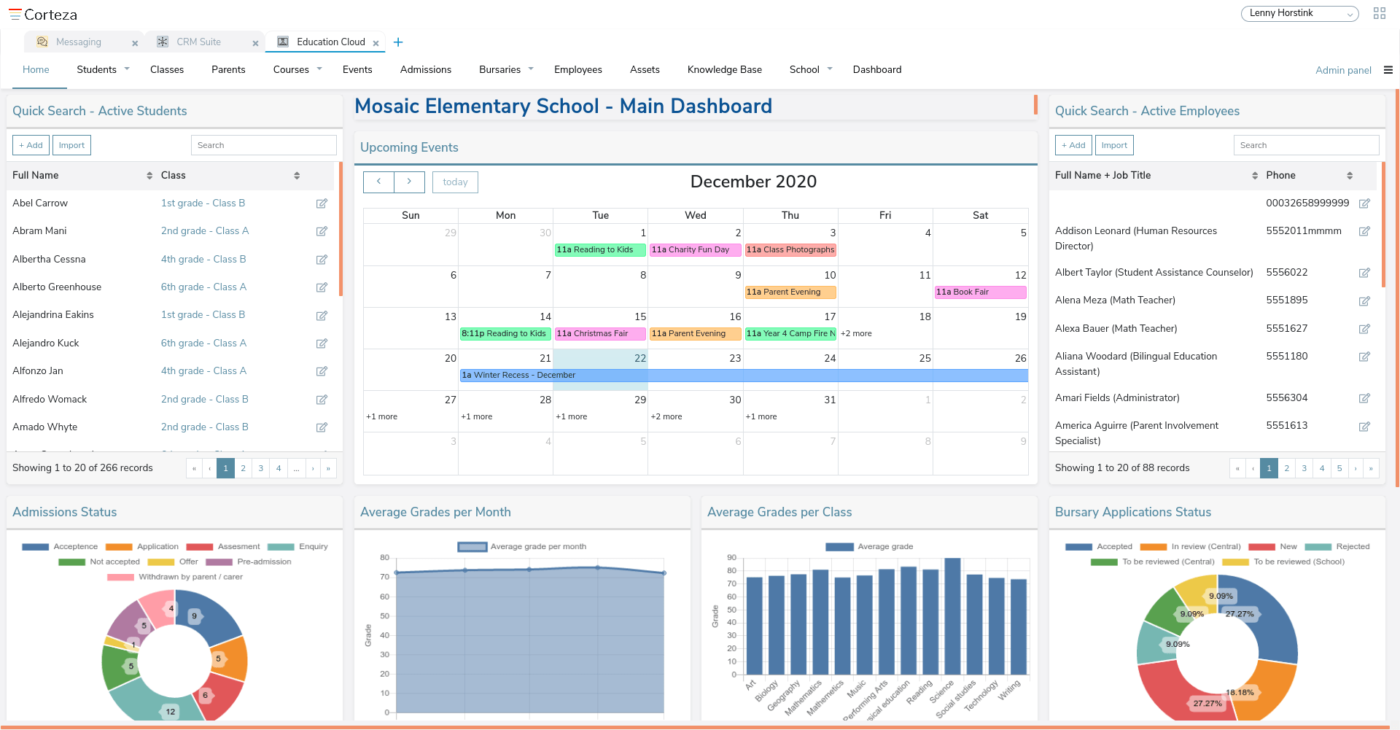Viewport: 1400px width, 730px height.
Task: Add new tab with plus icon
Action: 398,42
